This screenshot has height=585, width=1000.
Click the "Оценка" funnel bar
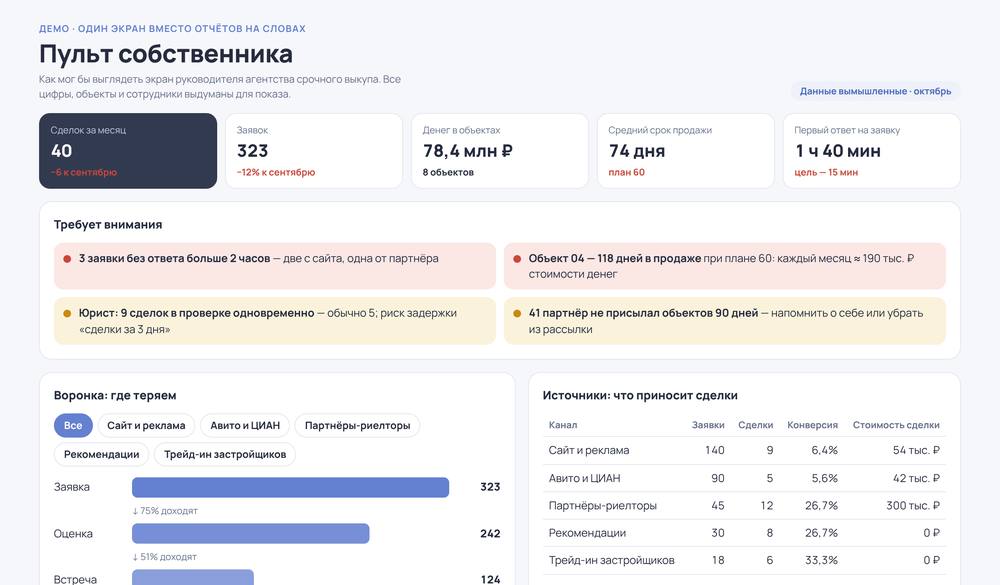[251, 533]
